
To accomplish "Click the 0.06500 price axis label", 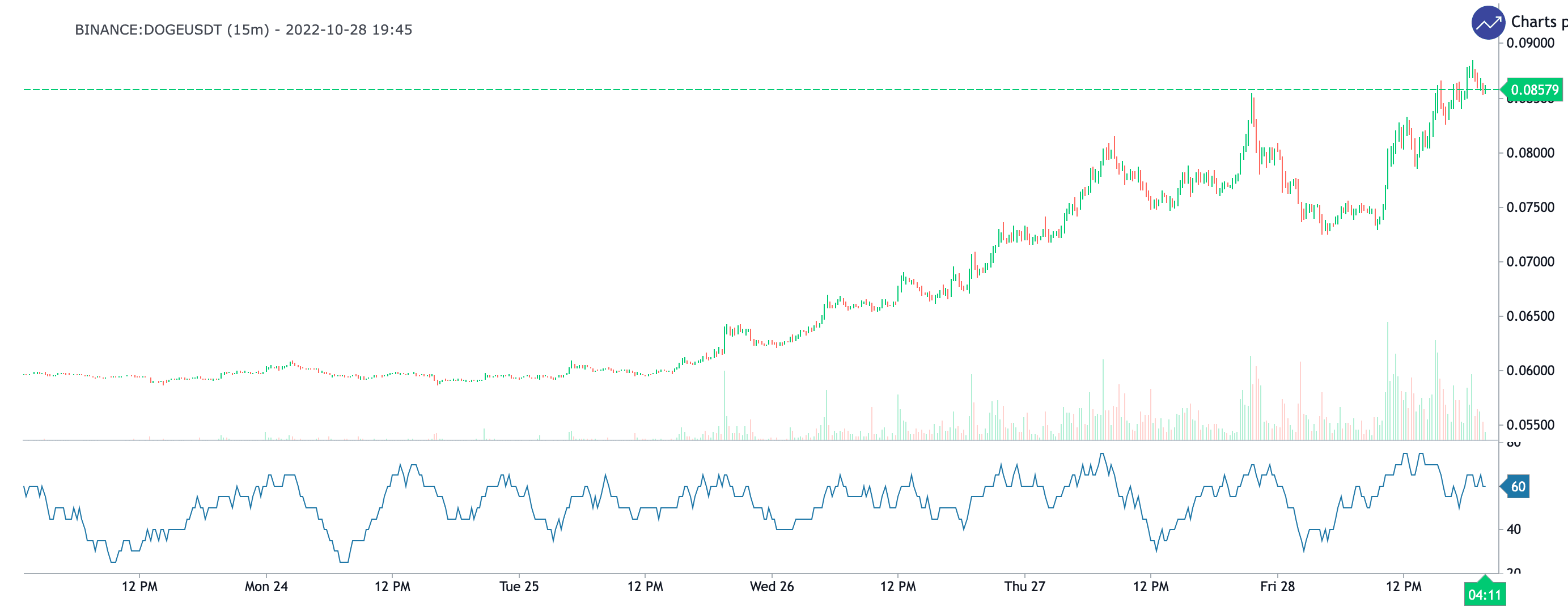I will [1529, 316].
